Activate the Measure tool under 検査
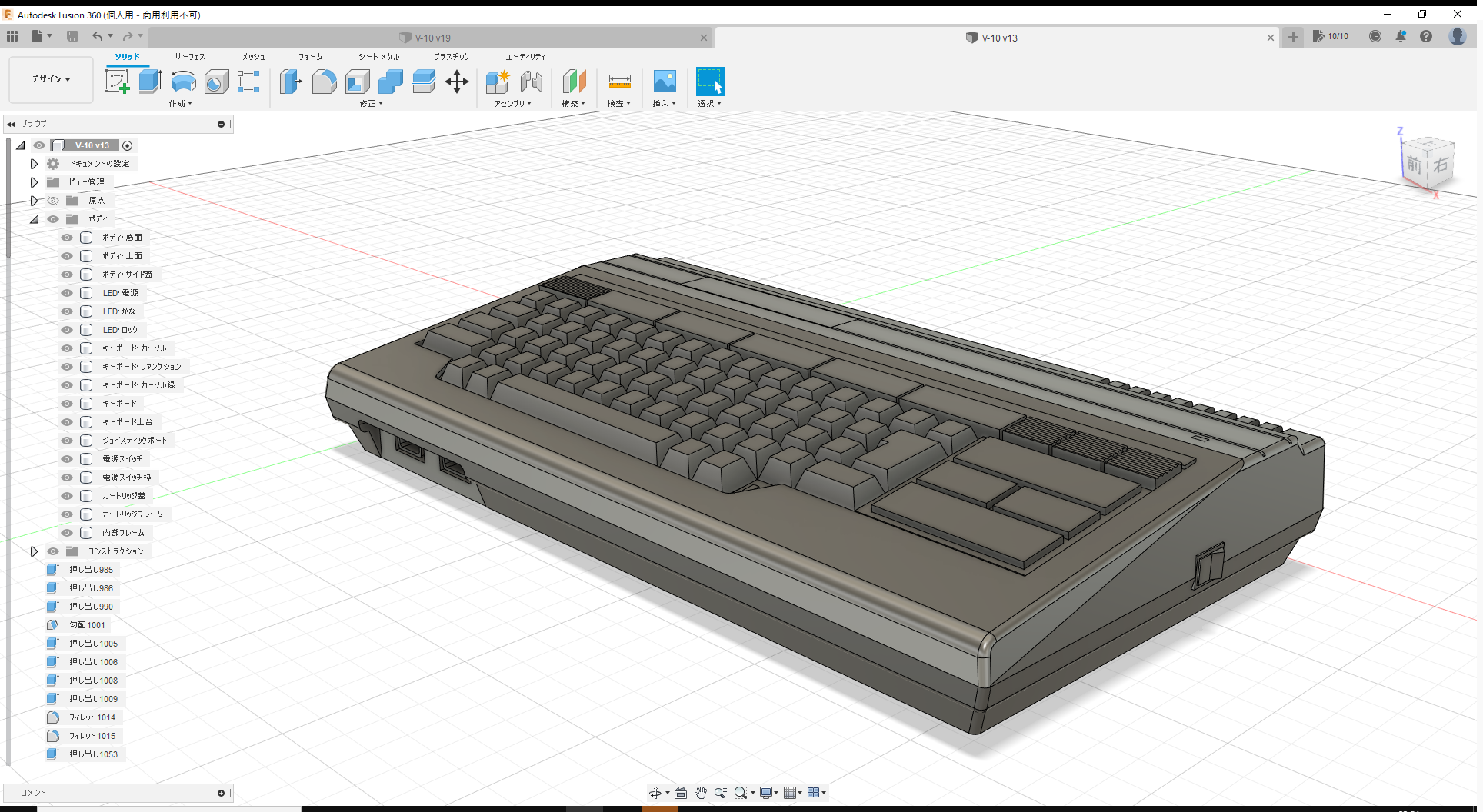The width and height of the screenshot is (1483, 812). (619, 82)
